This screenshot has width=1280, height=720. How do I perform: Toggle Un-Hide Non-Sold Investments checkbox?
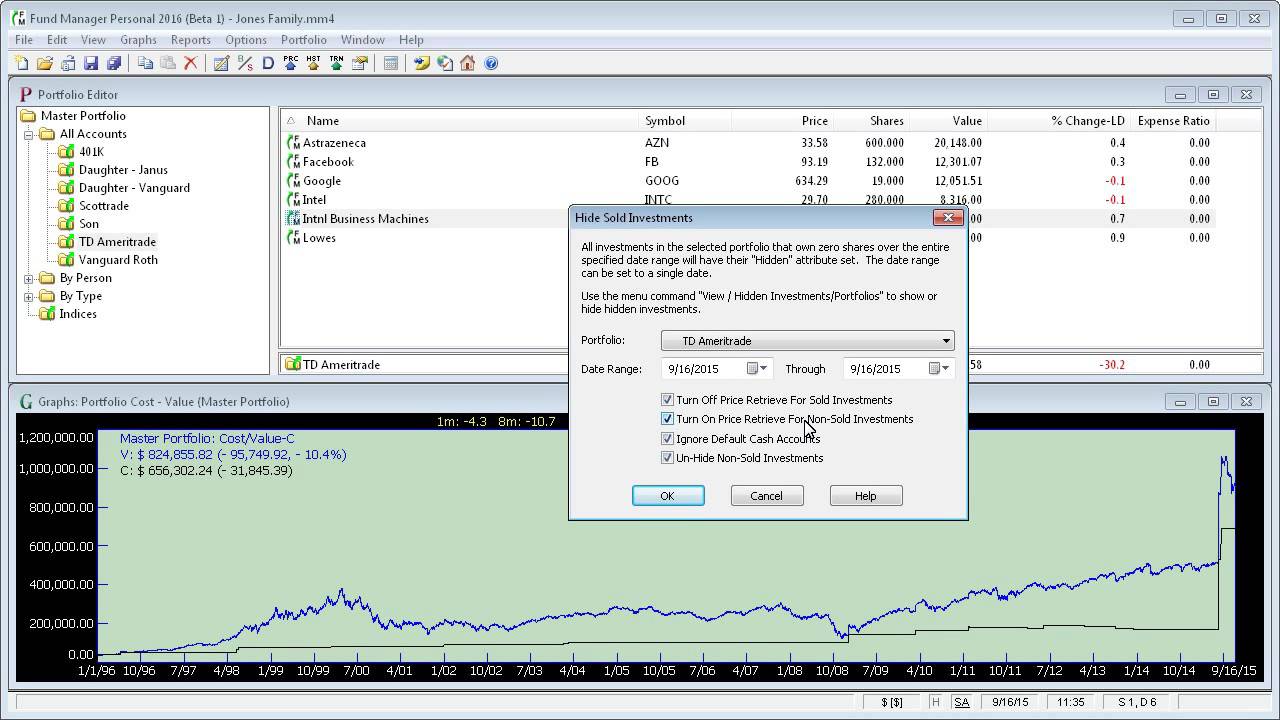click(668, 458)
